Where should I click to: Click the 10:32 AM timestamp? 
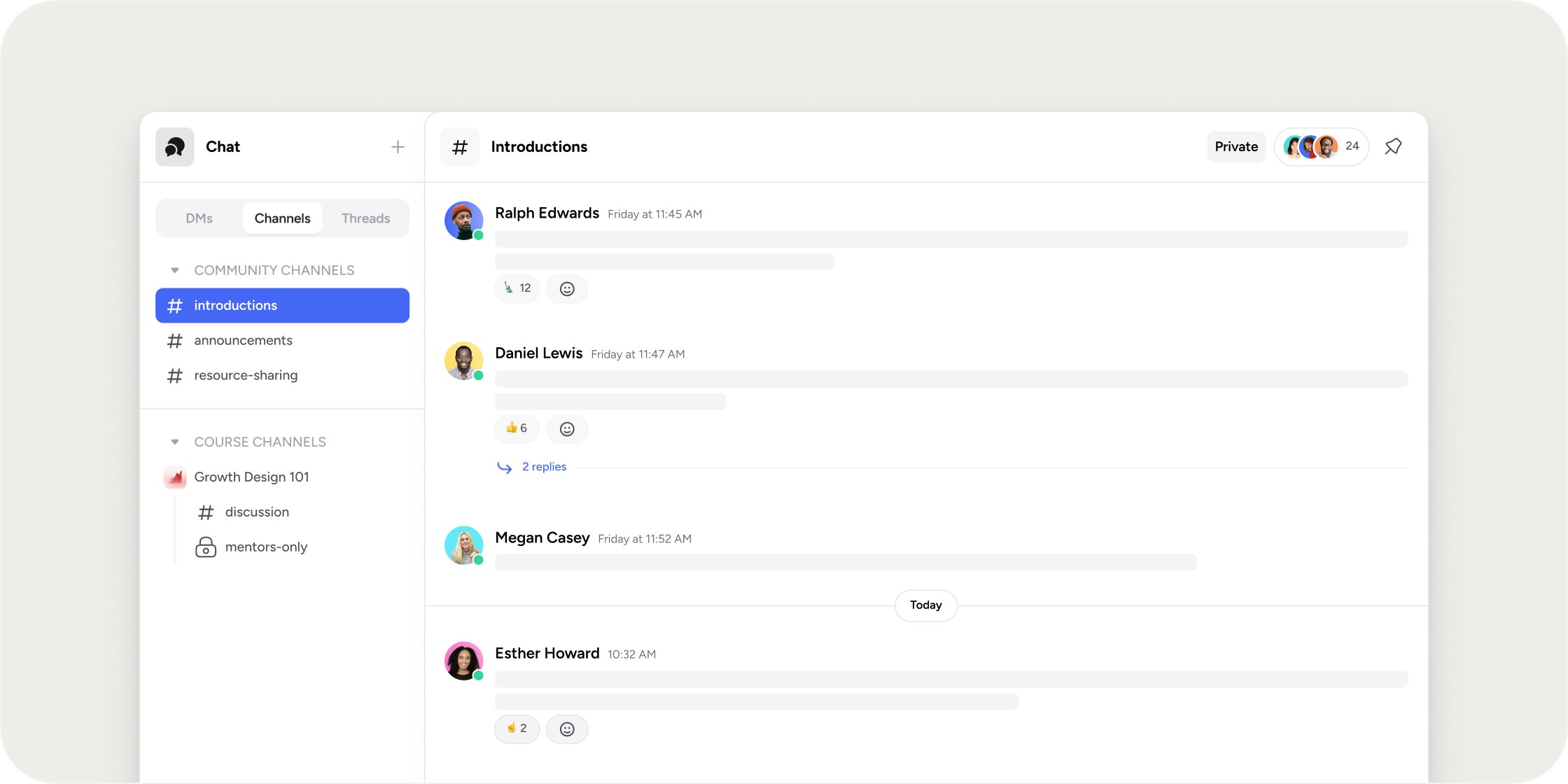click(631, 654)
